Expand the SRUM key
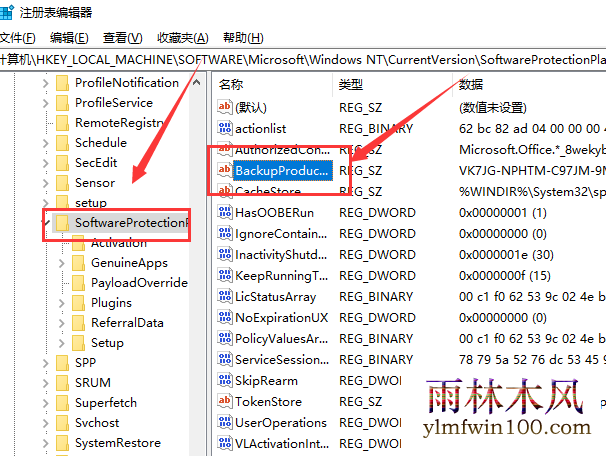The width and height of the screenshot is (606, 456). [x=46, y=383]
